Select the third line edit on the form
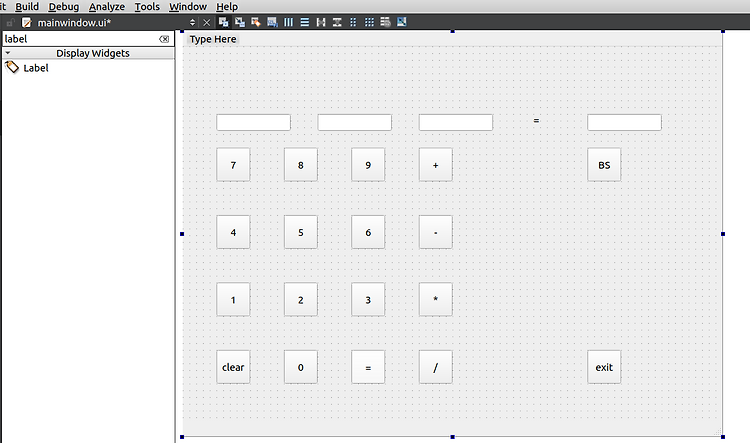Viewport: 750px width, 443px height. (x=456, y=122)
